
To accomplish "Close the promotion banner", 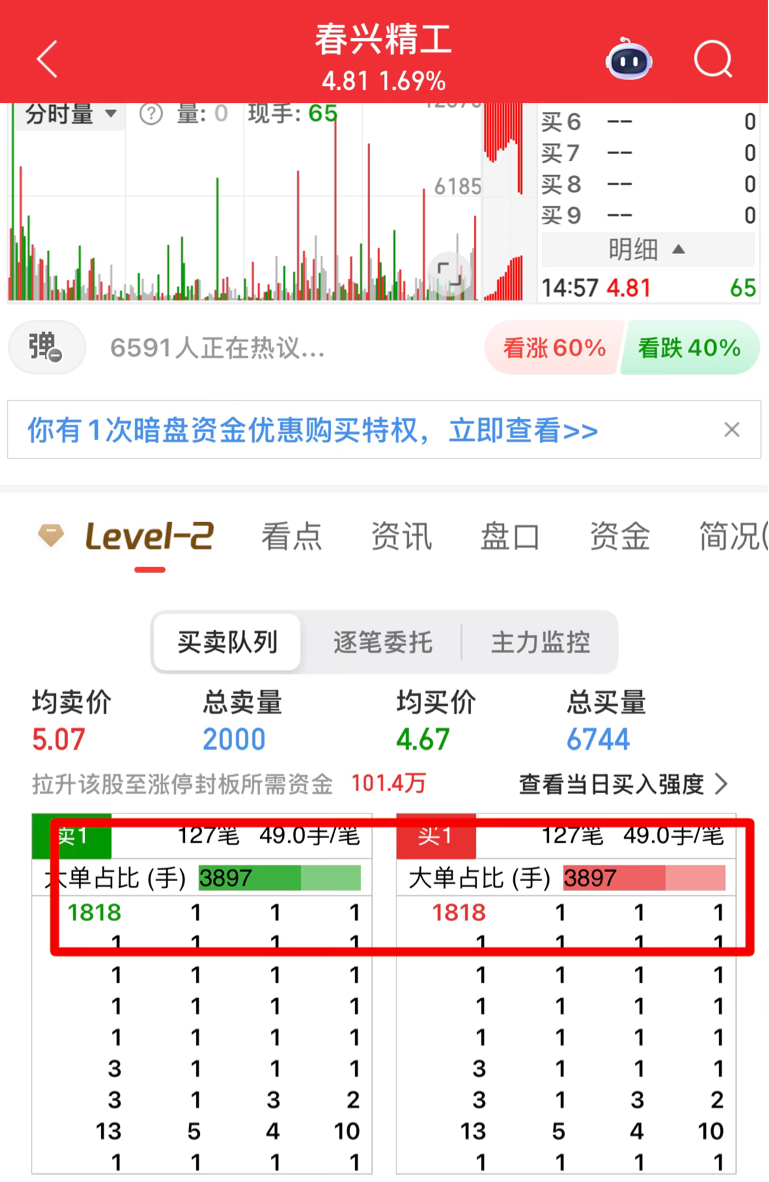I will tap(731, 430).
